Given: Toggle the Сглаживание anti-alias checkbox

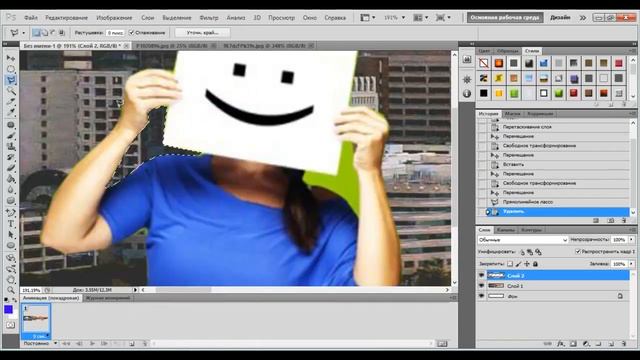Looking at the screenshot, I should click(x=131, y=32).
